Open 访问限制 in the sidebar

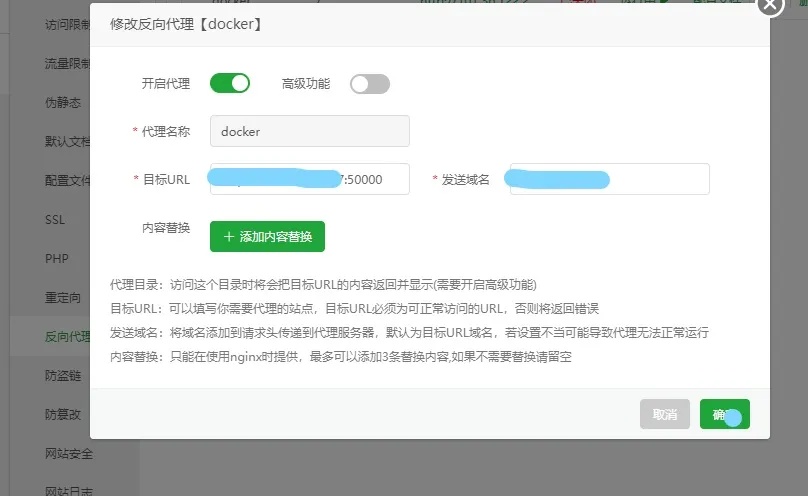[x=68, y=24]
